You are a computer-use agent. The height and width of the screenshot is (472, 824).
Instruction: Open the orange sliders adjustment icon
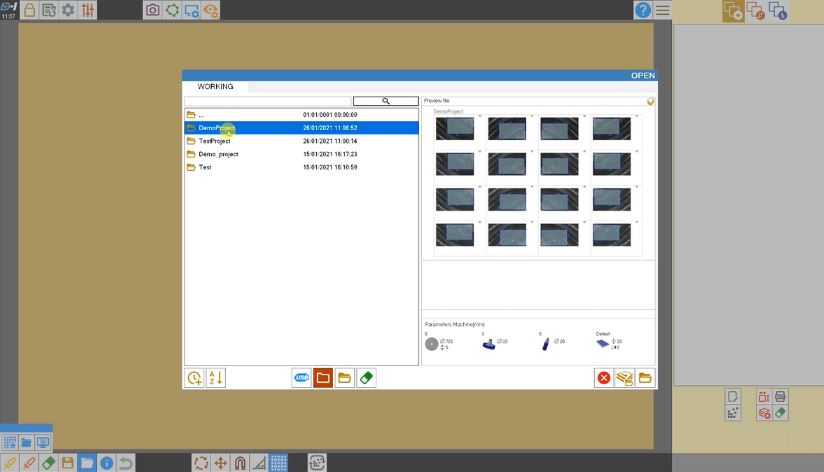tap(88, 10)
